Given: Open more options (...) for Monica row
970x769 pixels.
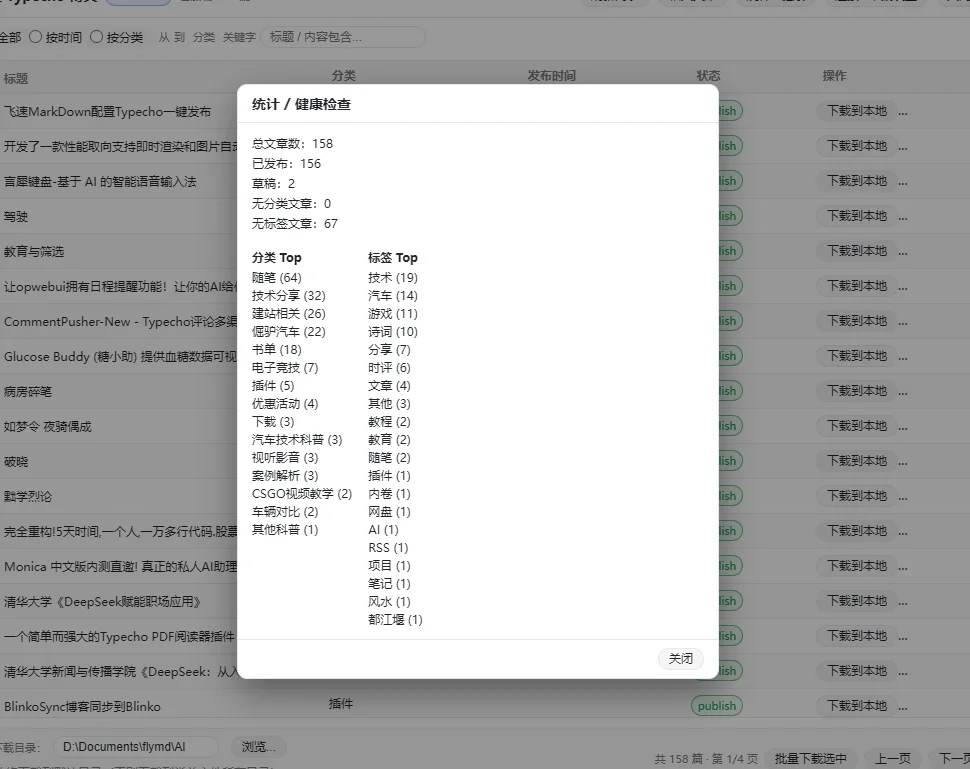Looking at the screenshot, I should pyautogui.click(x=903, y=566).
